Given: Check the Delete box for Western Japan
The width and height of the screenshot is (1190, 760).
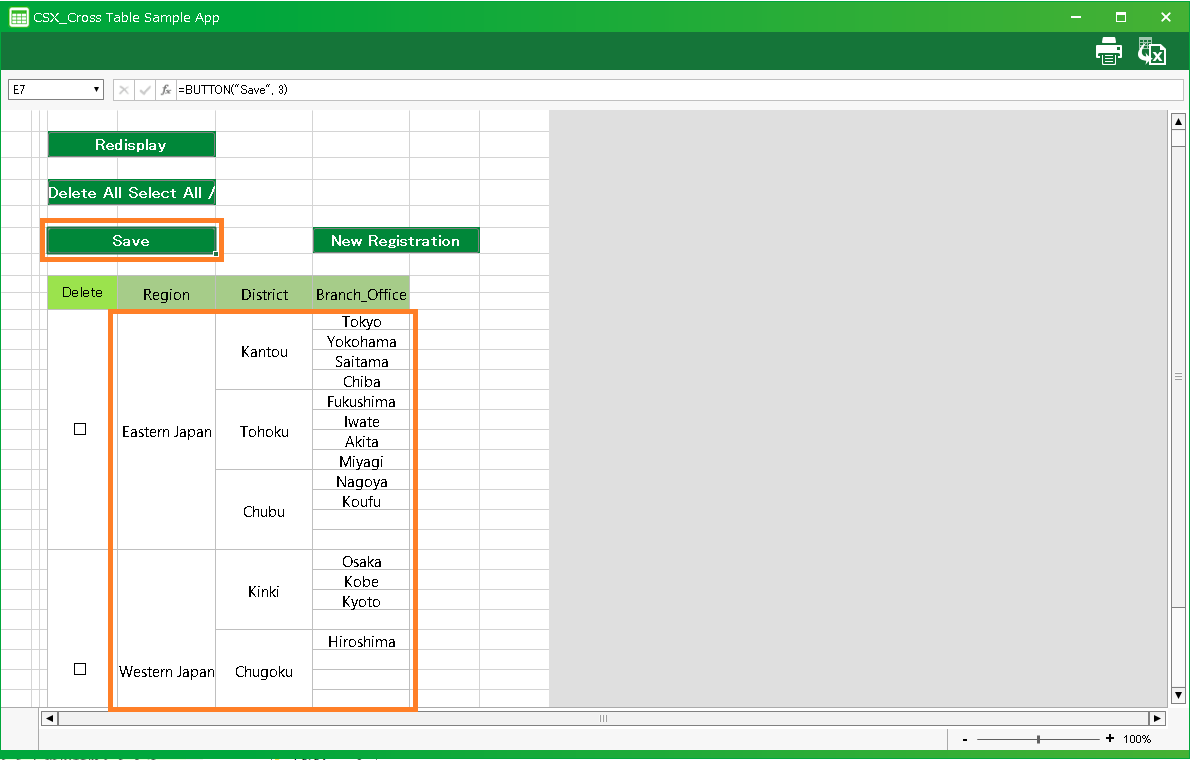Looking at the screenshot, I should click(80, 669).
